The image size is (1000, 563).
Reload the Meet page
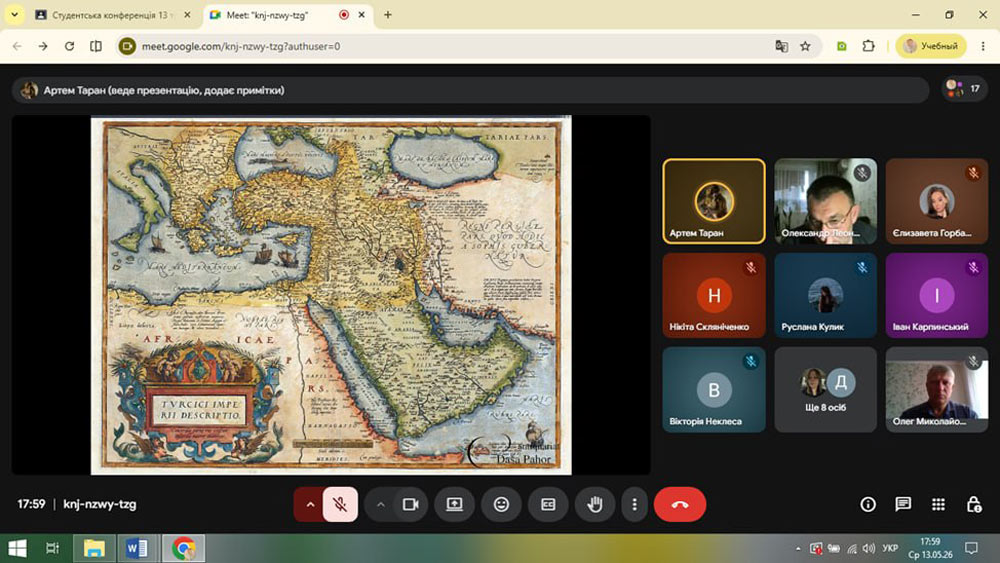(x=69, y=46)
